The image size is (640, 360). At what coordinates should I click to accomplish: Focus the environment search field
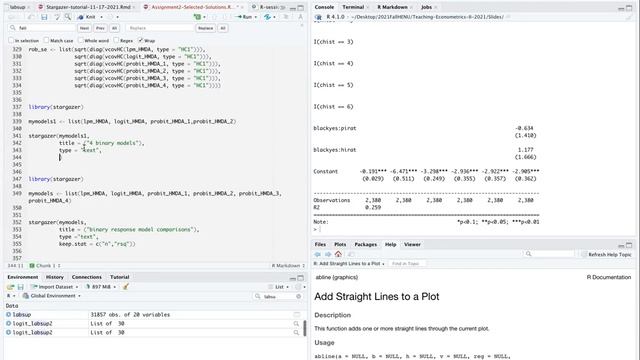(x=278, y=296)
